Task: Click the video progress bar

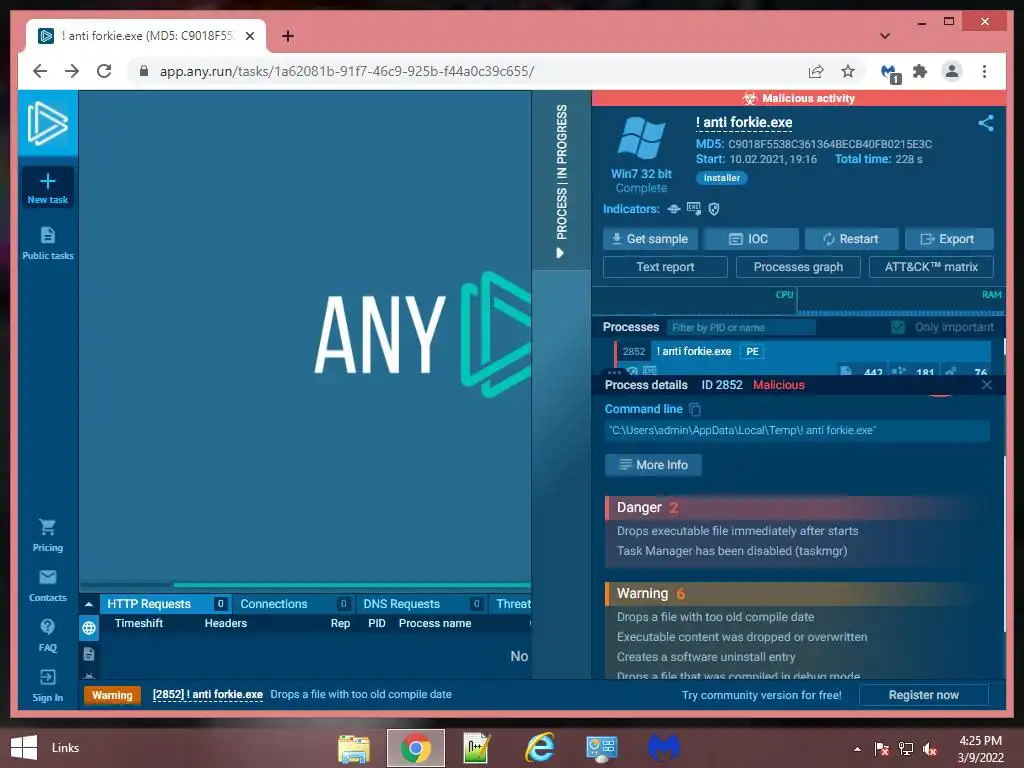Action: pos(306,584)
